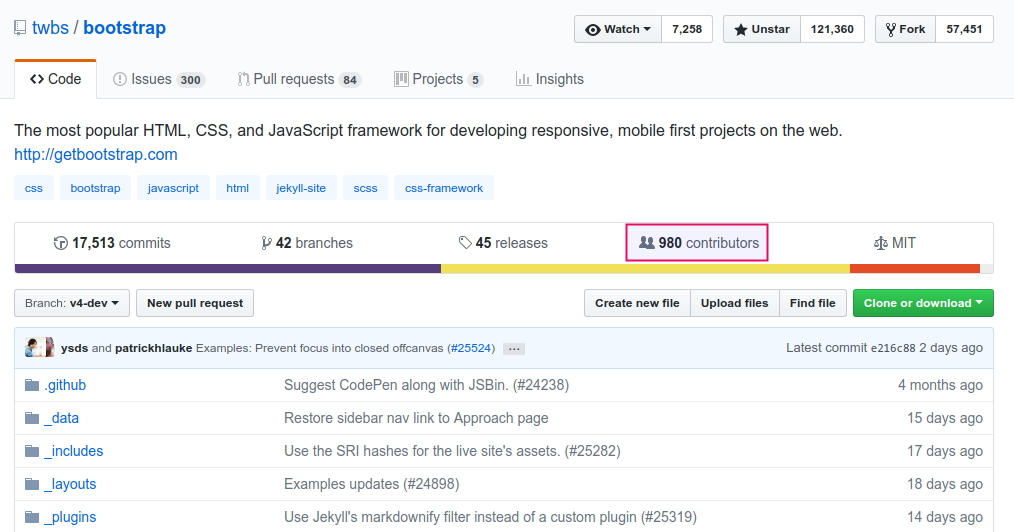Open the latest commit hash e216c88

[893, 348]
